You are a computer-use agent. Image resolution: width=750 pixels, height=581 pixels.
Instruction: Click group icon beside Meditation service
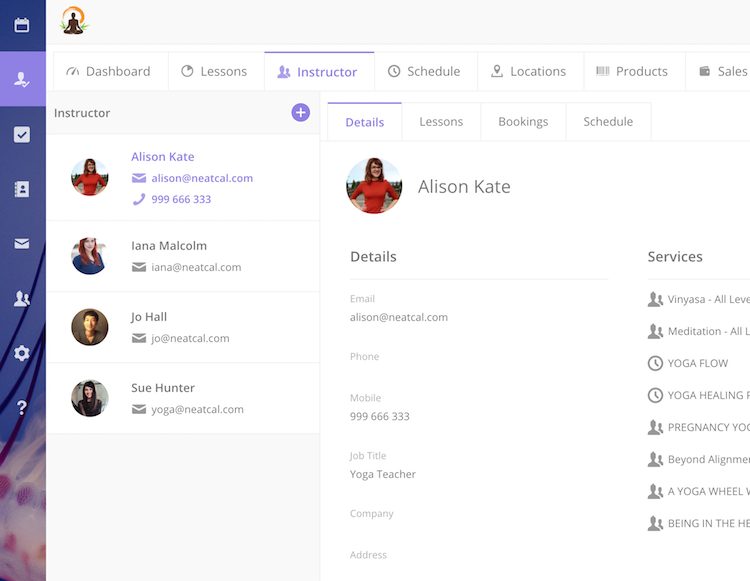point(655,331)
